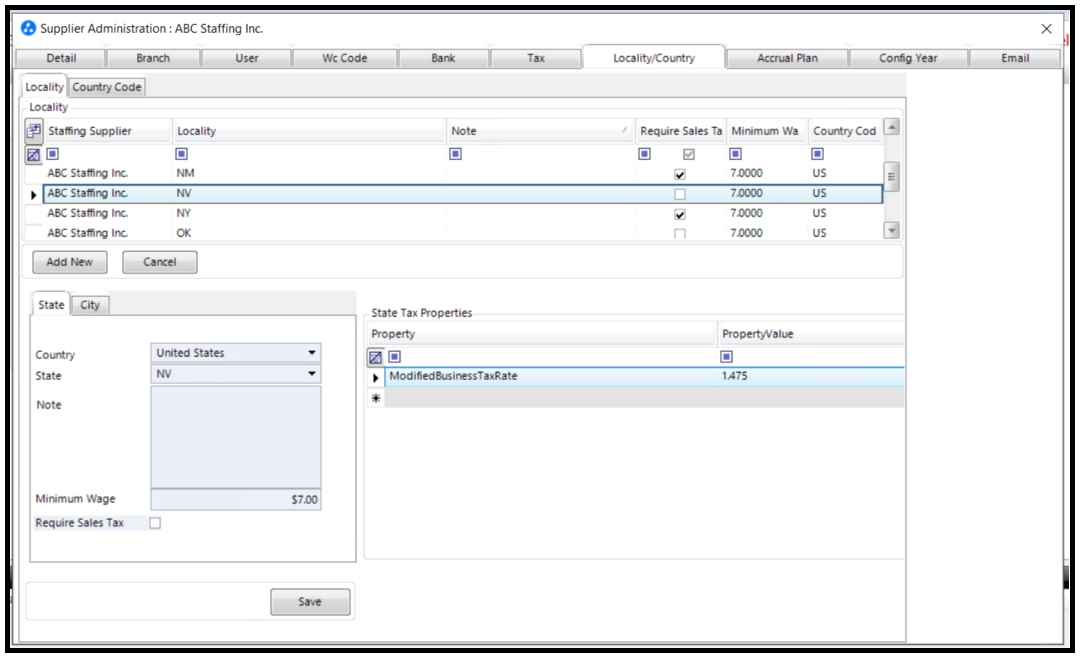Screen dimensions: 1080x660
Task: Click the Add New button
Action: pos(70,262)
